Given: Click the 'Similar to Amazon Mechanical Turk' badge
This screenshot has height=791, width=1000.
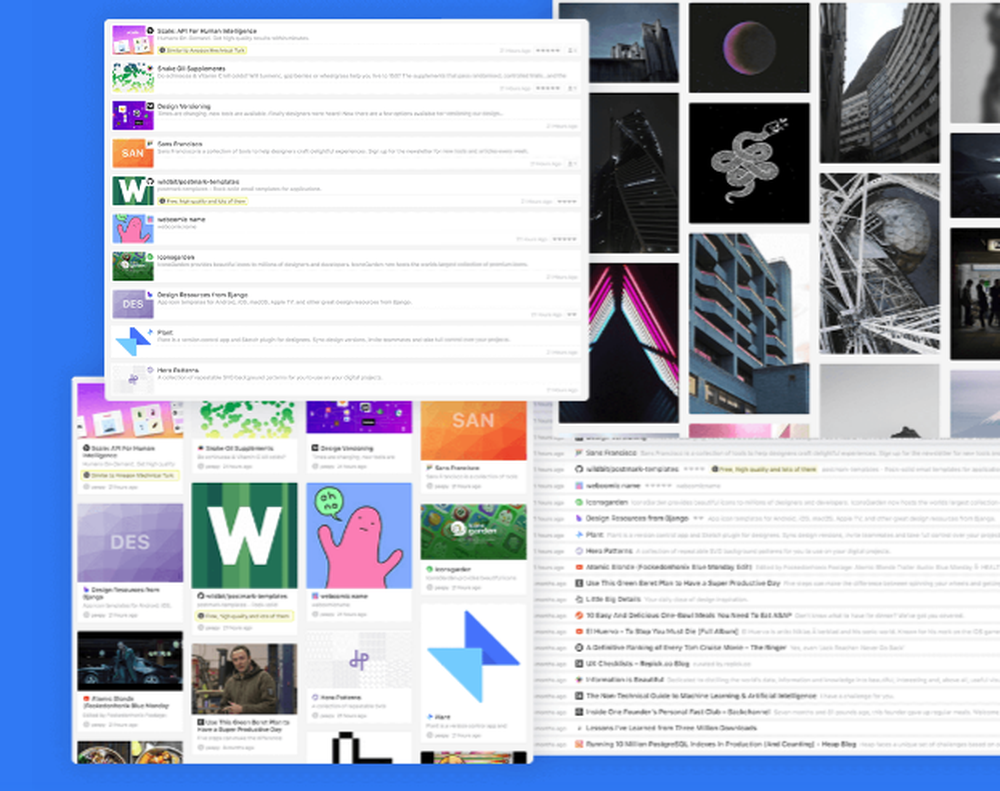Looking at the screenshot, I should tap(204, 51).
